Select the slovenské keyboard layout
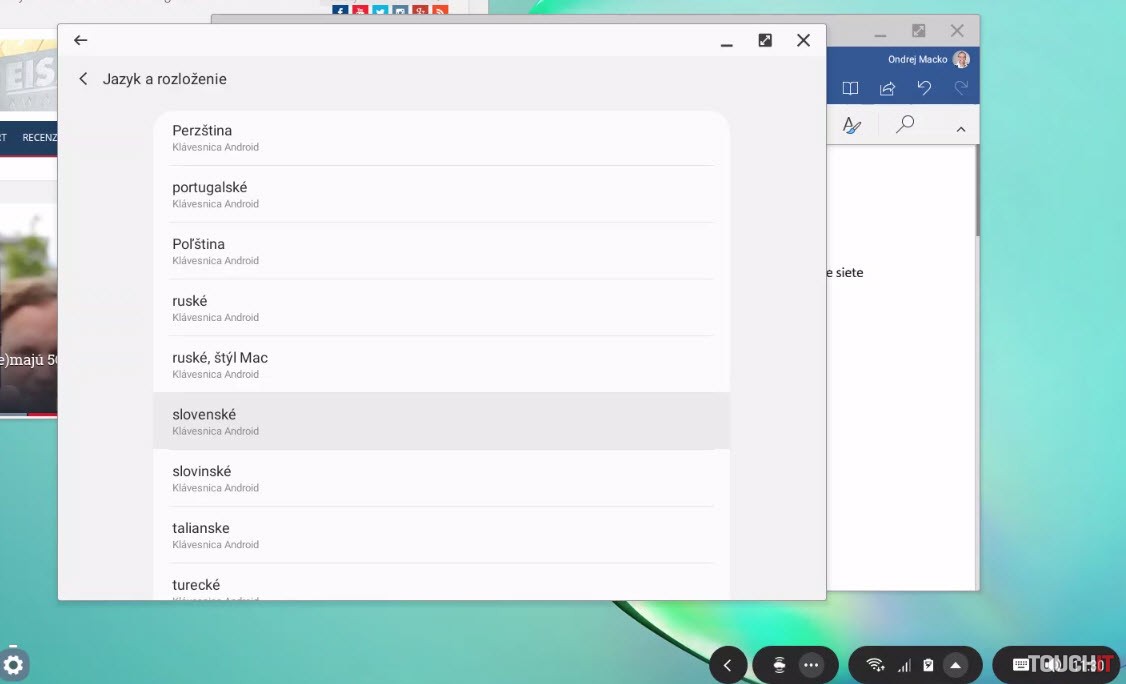 point(441,421)
